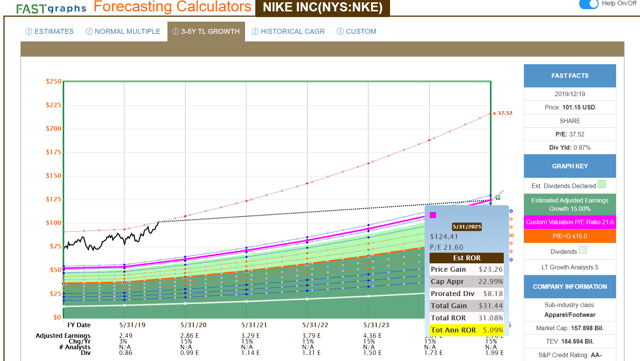Click the 3.29 E adjusted earnings estimate

[250, 335]
